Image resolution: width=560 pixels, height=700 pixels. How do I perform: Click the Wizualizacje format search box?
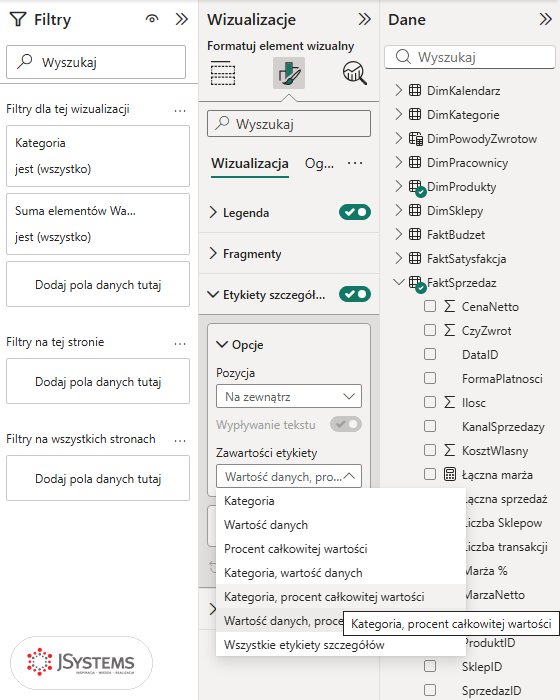pyautogui.click(x=289, y=124)
